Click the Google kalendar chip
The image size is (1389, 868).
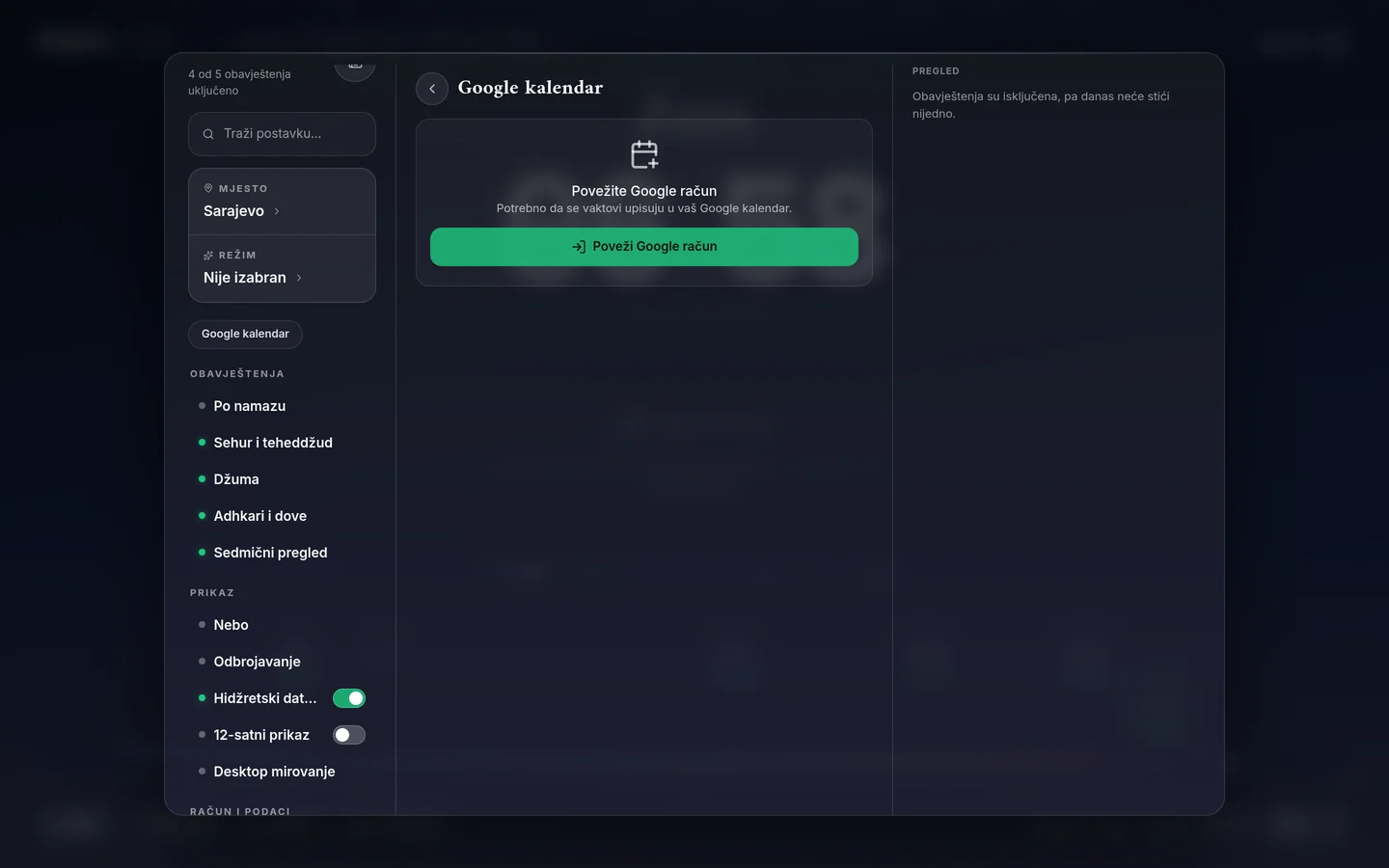point(245,334)
